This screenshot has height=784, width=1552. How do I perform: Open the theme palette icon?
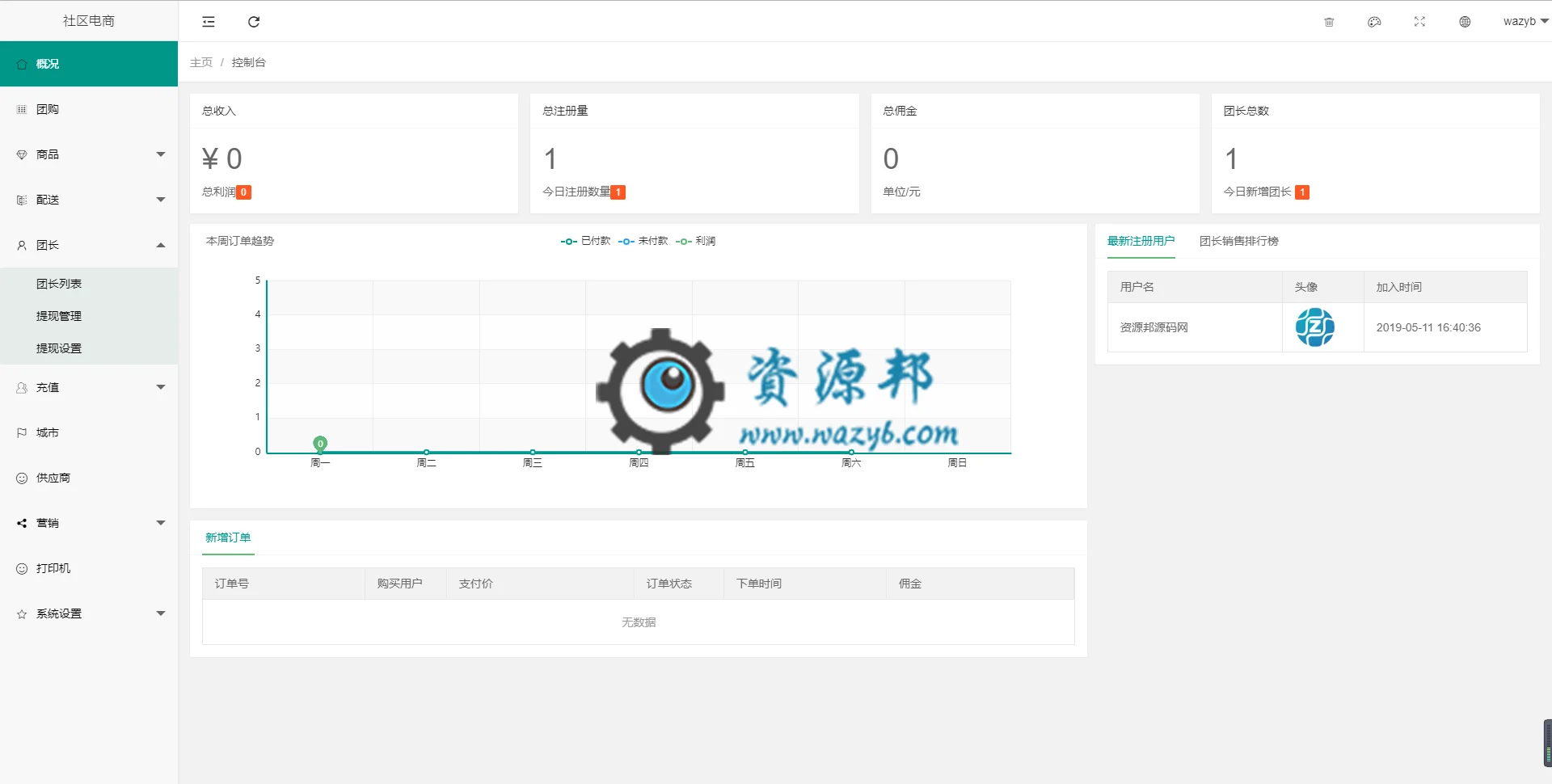point(1374,22)
